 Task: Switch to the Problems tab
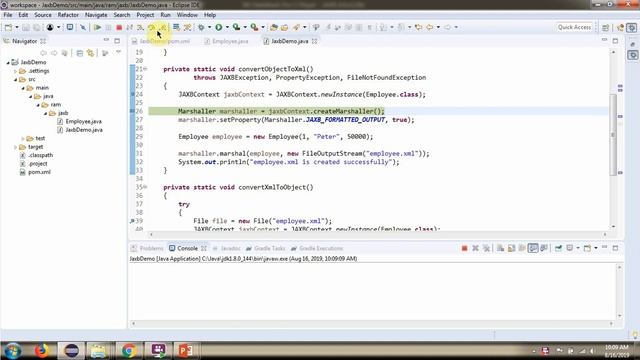(x=147, y=248)
